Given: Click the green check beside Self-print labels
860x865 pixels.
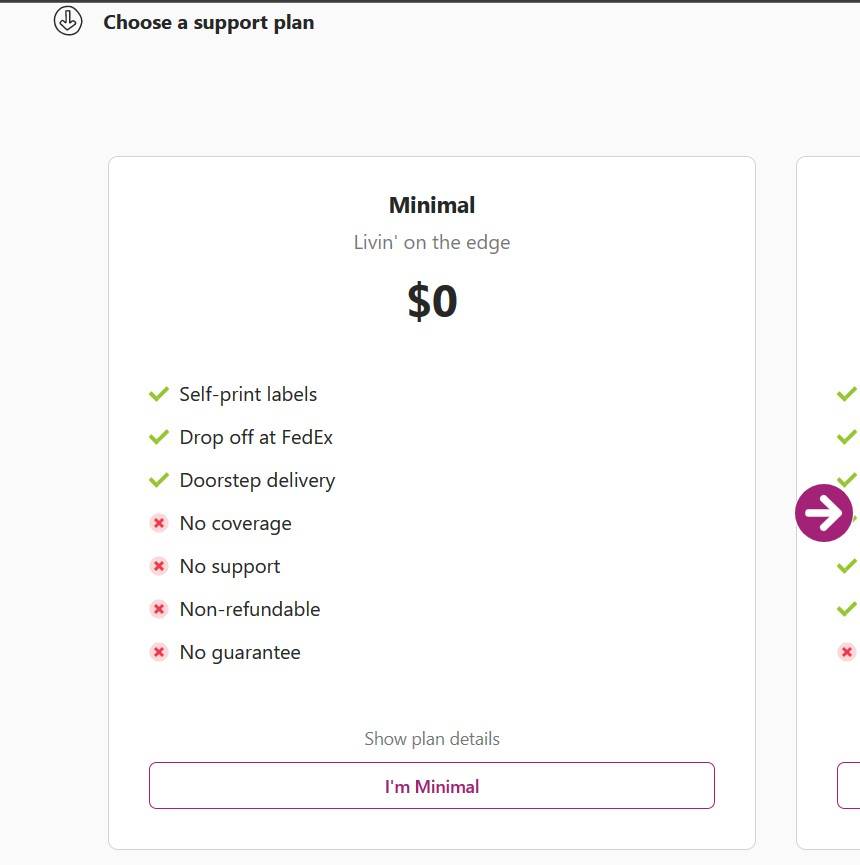Looking at the screenshot, I should coord(158,394).
